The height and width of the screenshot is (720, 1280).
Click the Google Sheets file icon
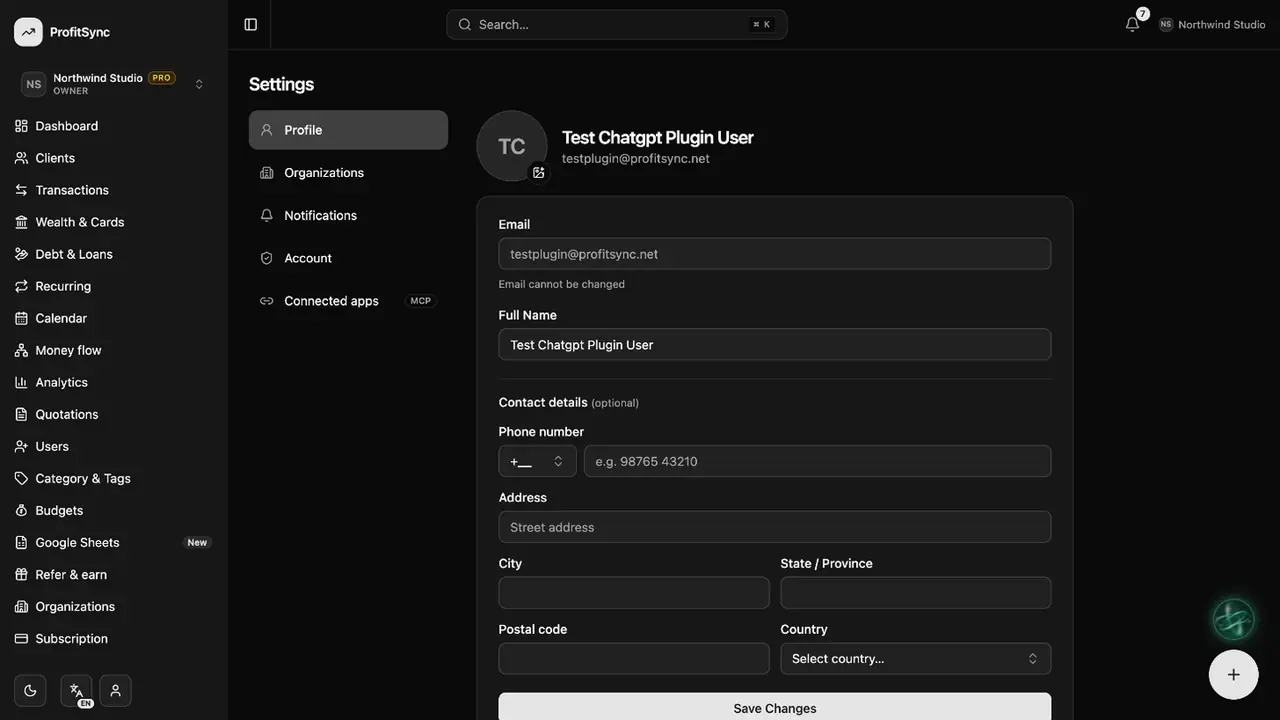[21, 542]
